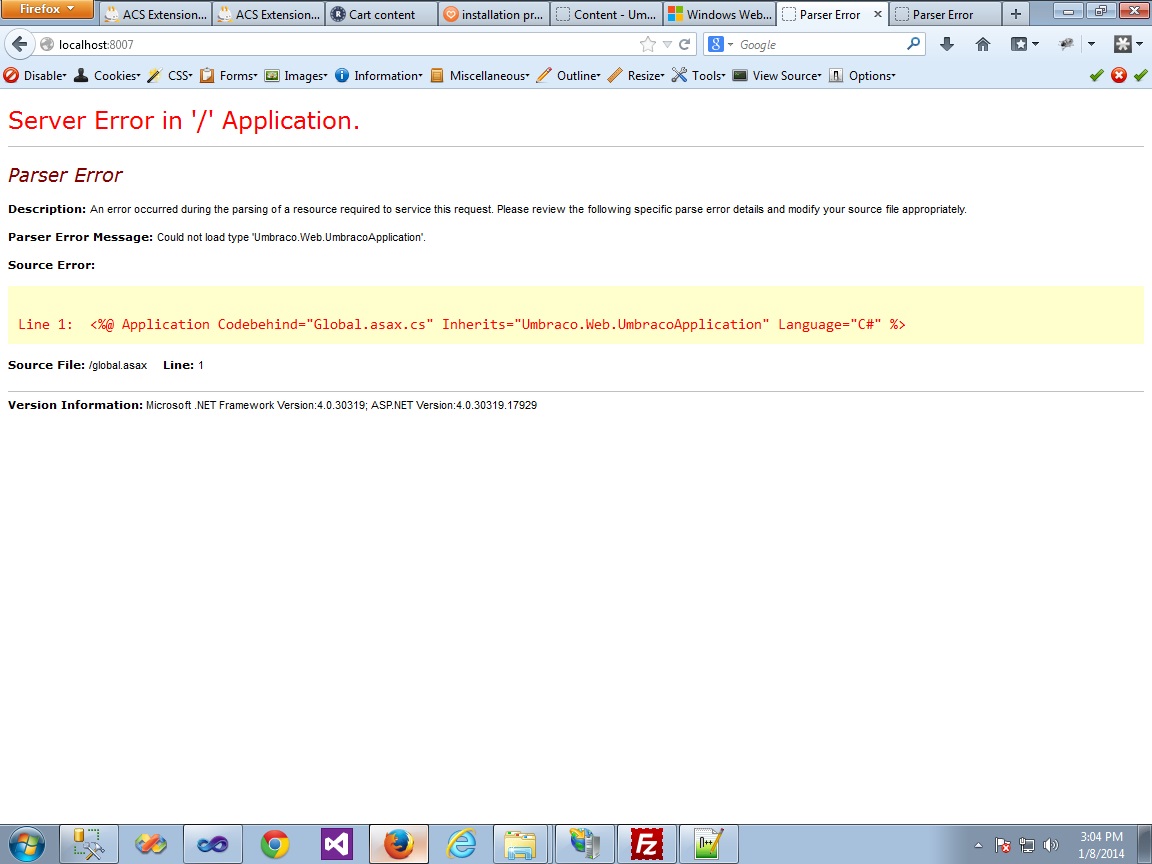Open Internet Explorer from the taskbar
The height and width of the screenshot is (864, 1152).
[461, 845]
